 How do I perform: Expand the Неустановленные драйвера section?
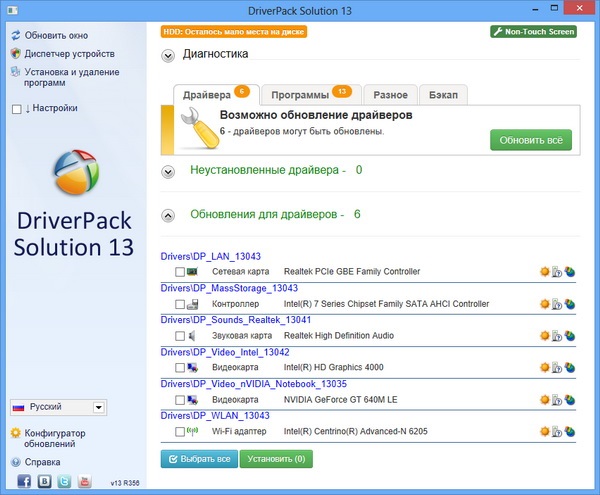click(x=168, y=171)
